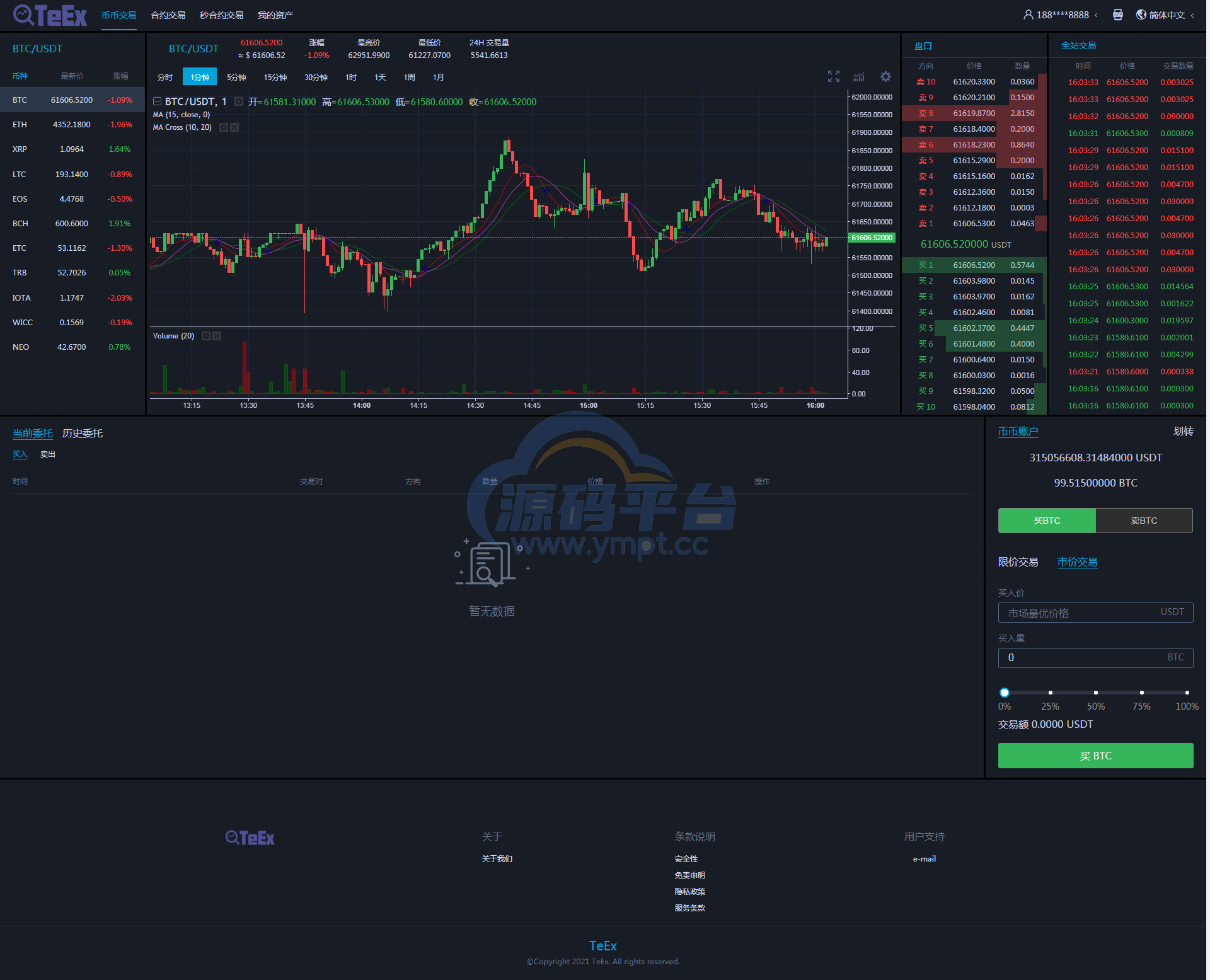Switch to 当前委托 orders tab
1210x980 pixels.
(x=33, y=434)
